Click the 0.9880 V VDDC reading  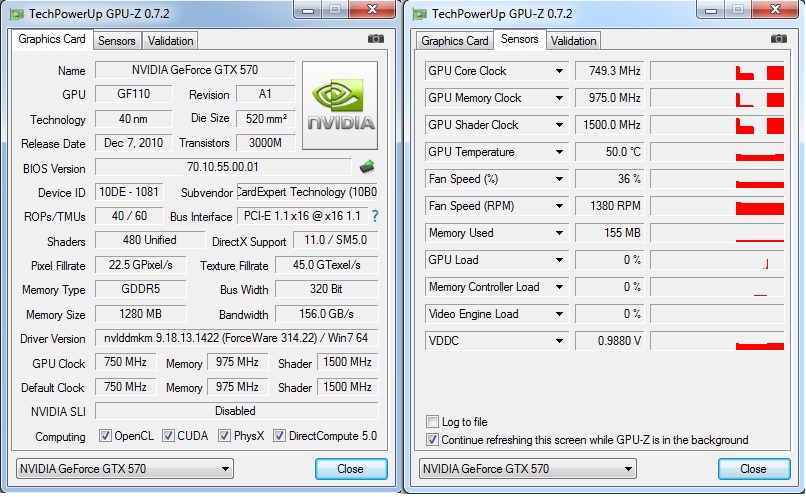[x=609, y=341]
